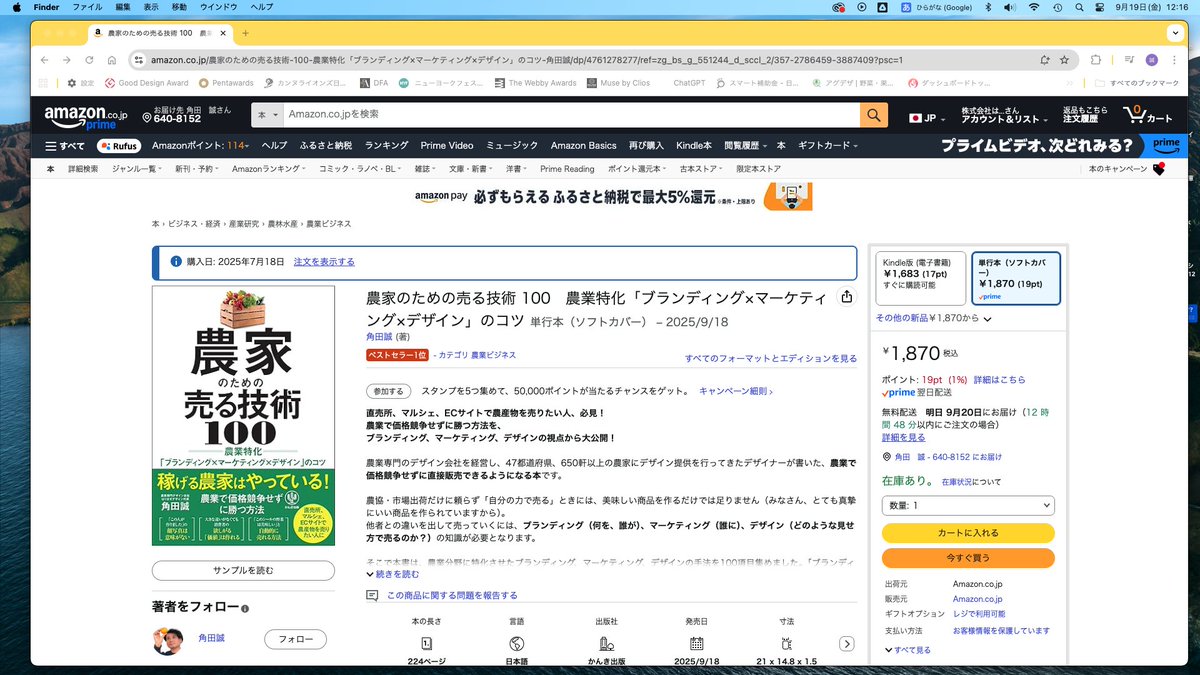Click 返品もこちら 注文履歴
Screen dimensions: 1200x675
coord(1085,115)
